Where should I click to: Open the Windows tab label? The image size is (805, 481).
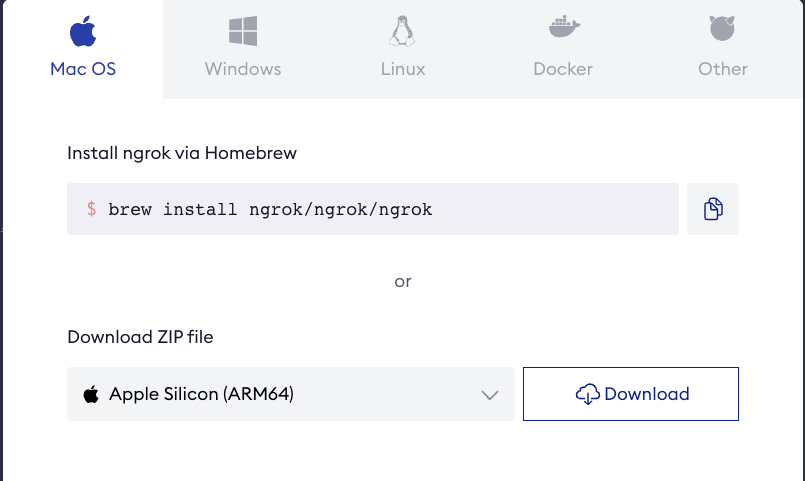[243, 69]
